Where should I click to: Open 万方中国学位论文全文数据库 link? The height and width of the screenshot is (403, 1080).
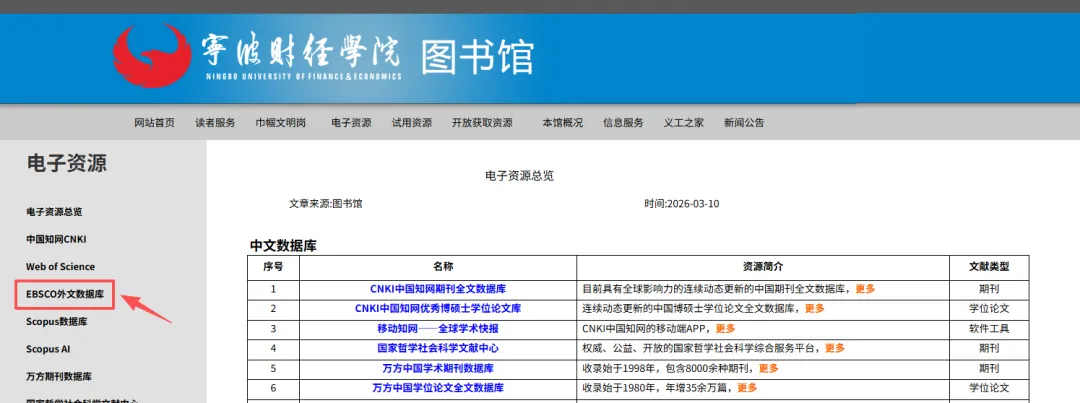[x=438, y=388]
